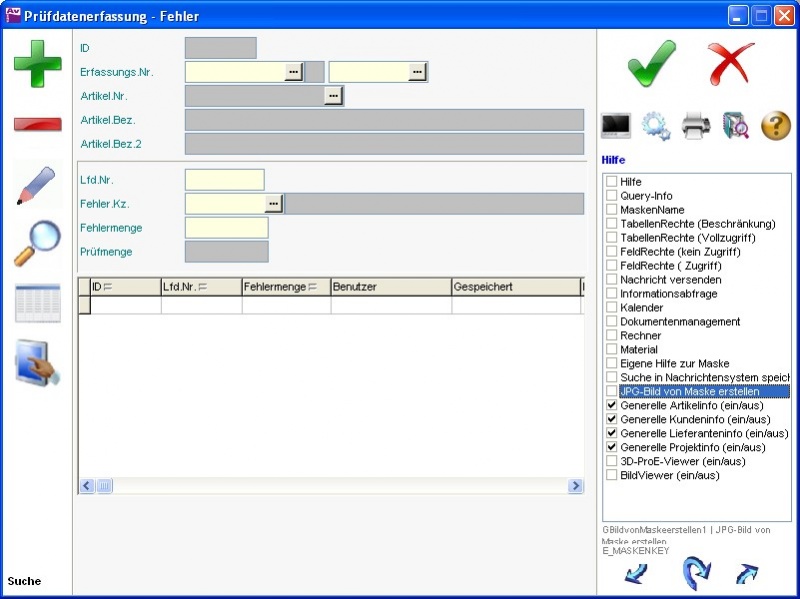This screenshot has height=599, width=800.
Task: Click the gear settings icon
Action: pyautogui.click(x=656, y=126)
